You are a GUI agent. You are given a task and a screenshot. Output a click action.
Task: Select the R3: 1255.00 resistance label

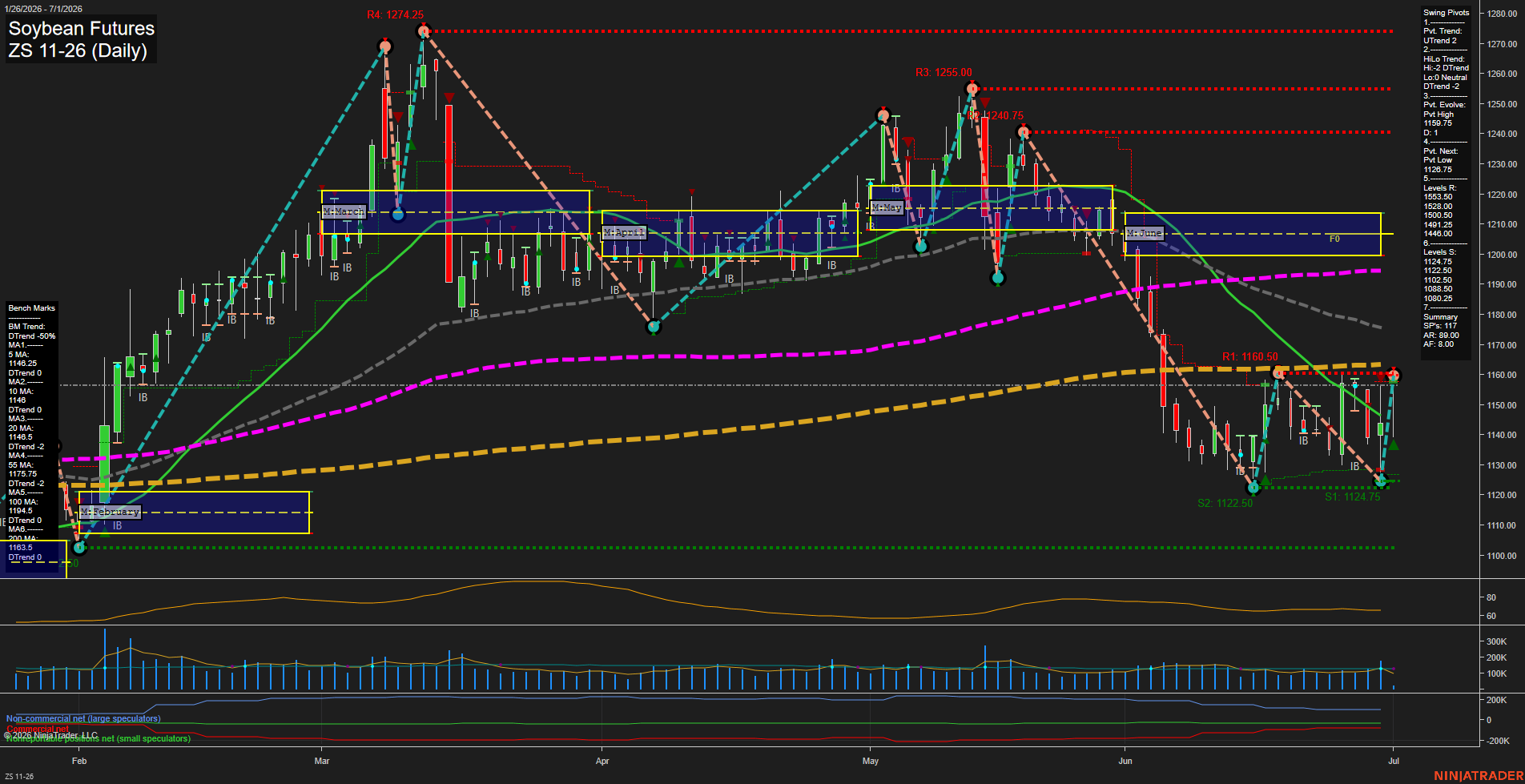tap(944, 73)
